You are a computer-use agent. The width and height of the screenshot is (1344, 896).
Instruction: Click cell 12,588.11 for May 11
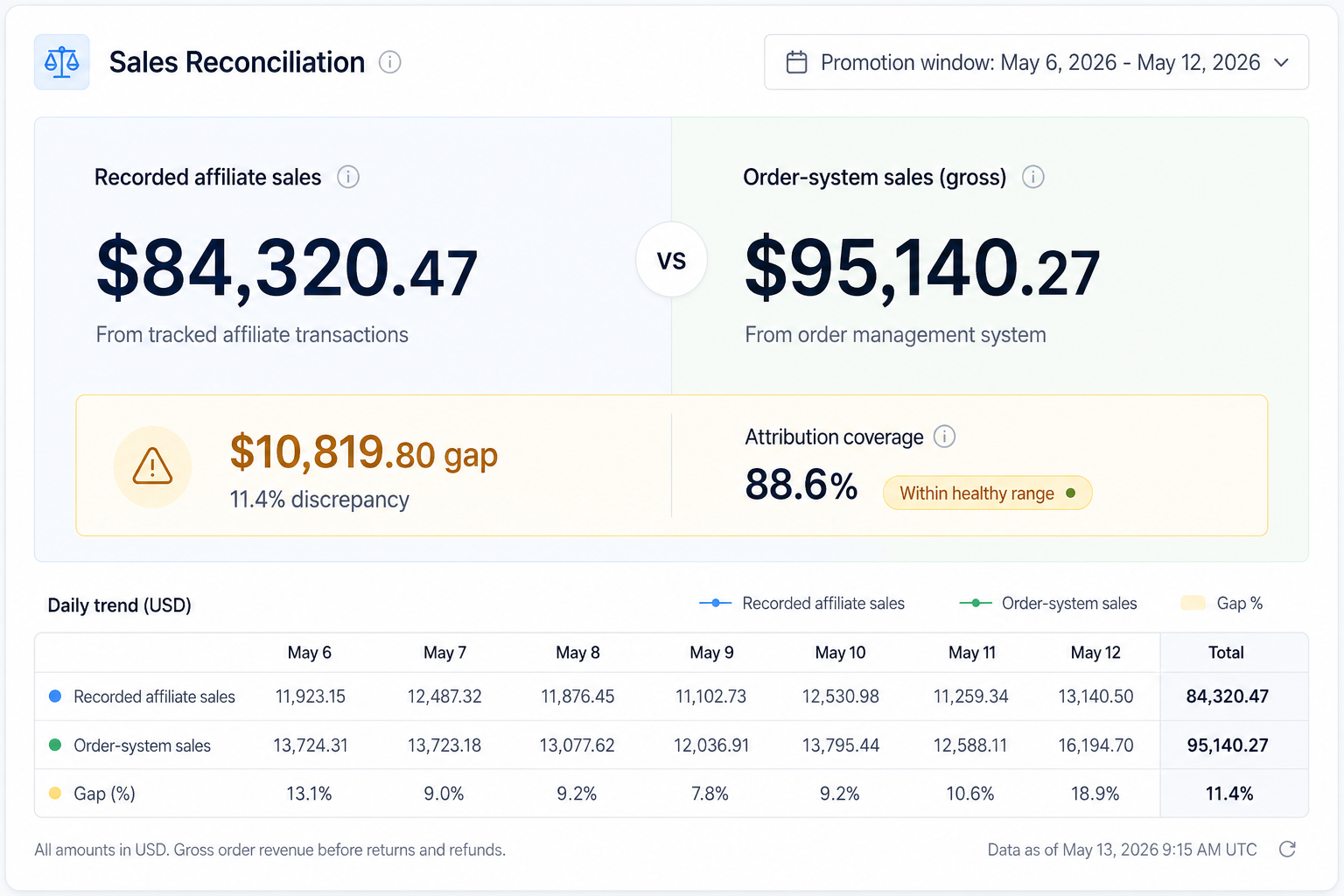click(970, 745)
